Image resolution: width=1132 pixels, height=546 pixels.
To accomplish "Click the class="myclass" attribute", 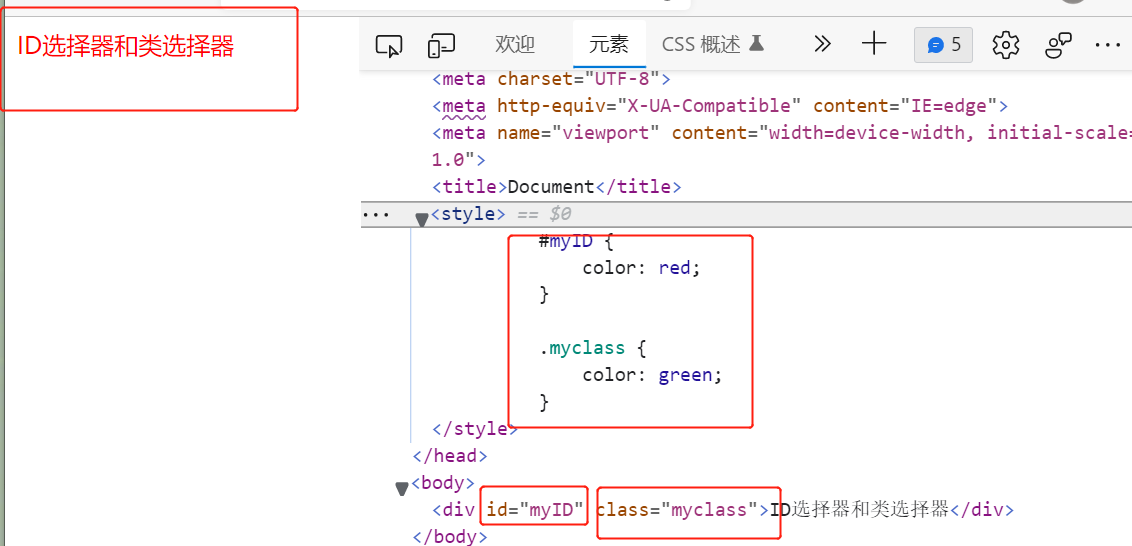I will pyautogui.click(x=678, y=510).
